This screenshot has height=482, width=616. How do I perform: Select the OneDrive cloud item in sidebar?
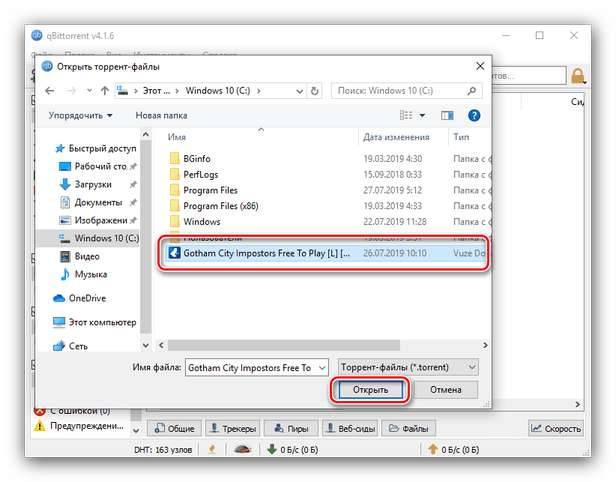89,298
